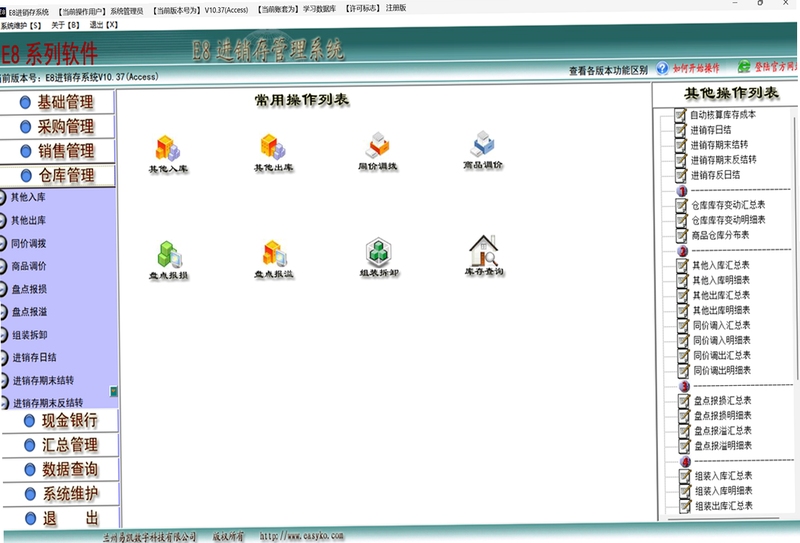The image size is (800, 543).
Task: Click the 查看各版本功能区别 link
Action: 608,70
